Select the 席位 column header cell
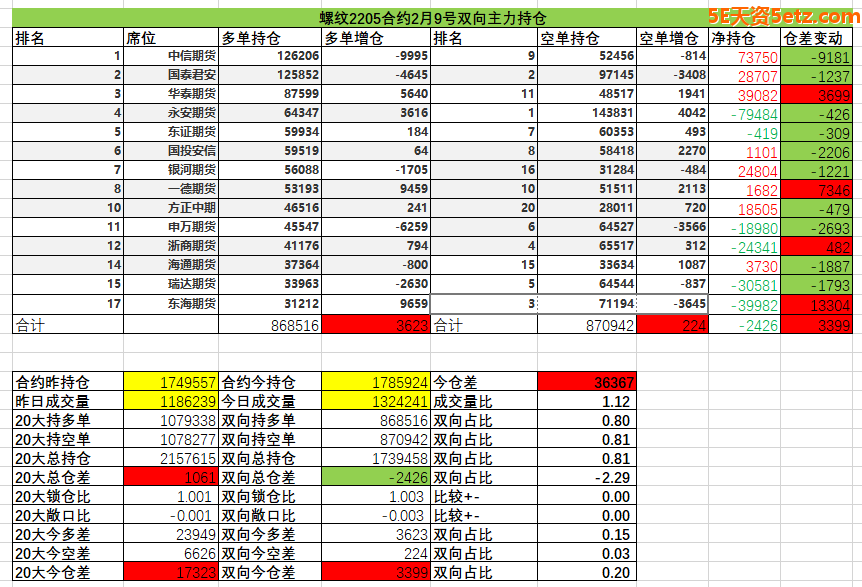862x587 pixels. [x=170, y=38]
